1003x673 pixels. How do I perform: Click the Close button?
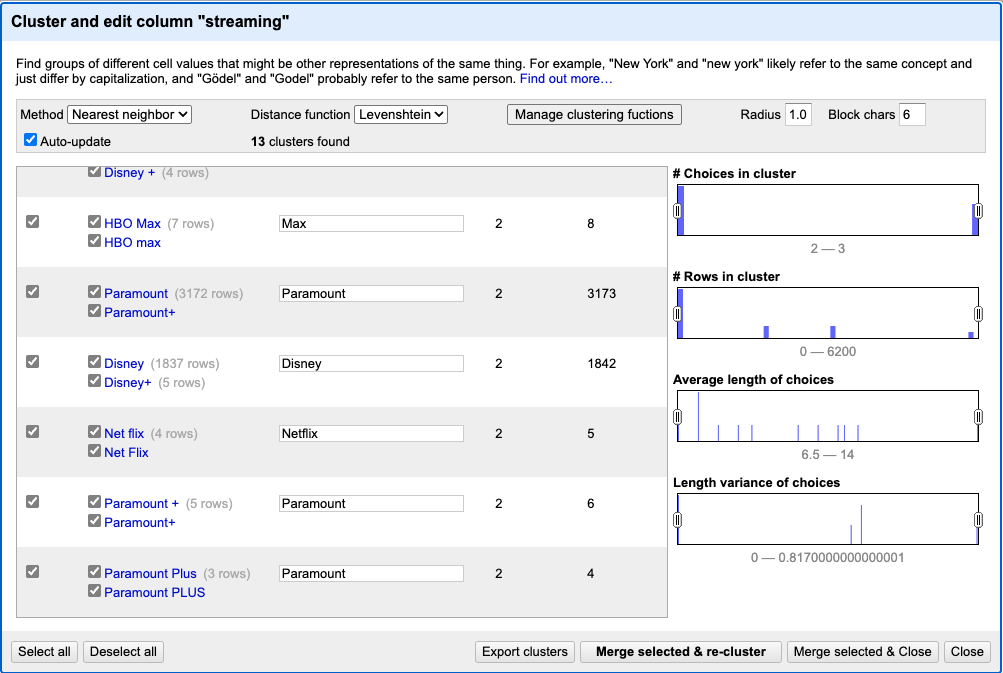coord(967,652)
